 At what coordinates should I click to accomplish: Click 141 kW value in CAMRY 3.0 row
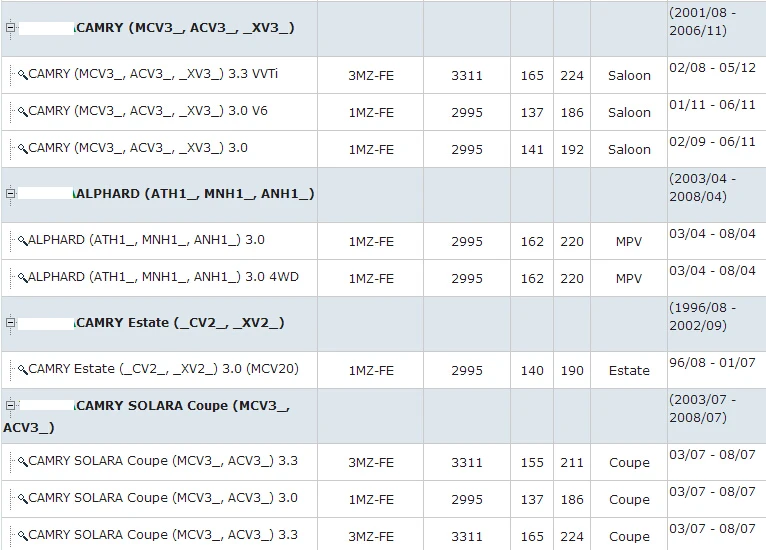click(532, 149)
